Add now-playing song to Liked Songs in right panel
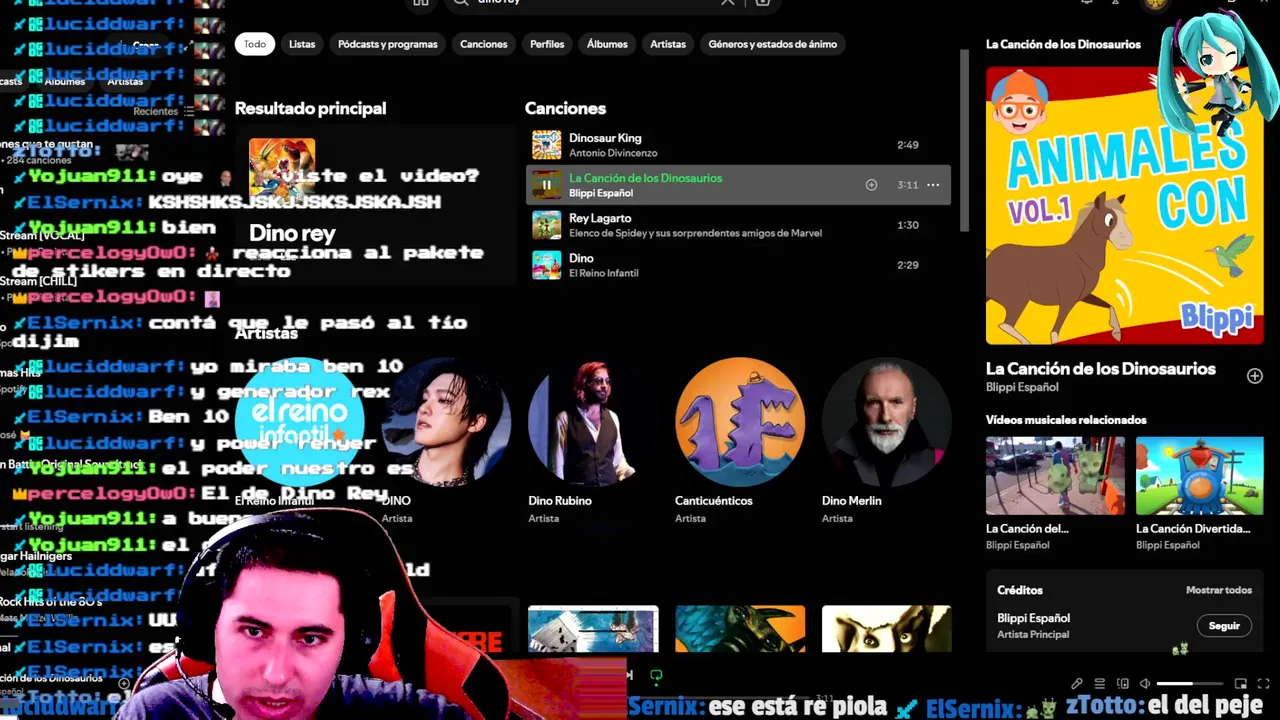This screenshot has width=1280, height=720. (x=1254, y=376)
